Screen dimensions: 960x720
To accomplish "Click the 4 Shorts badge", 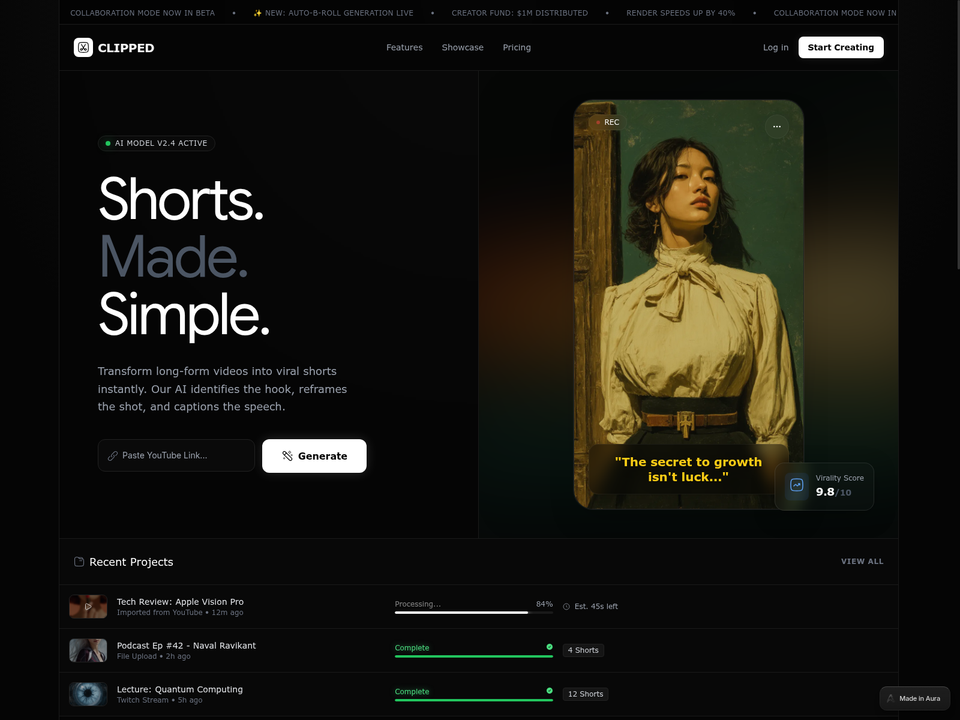I will click(583, 650).
